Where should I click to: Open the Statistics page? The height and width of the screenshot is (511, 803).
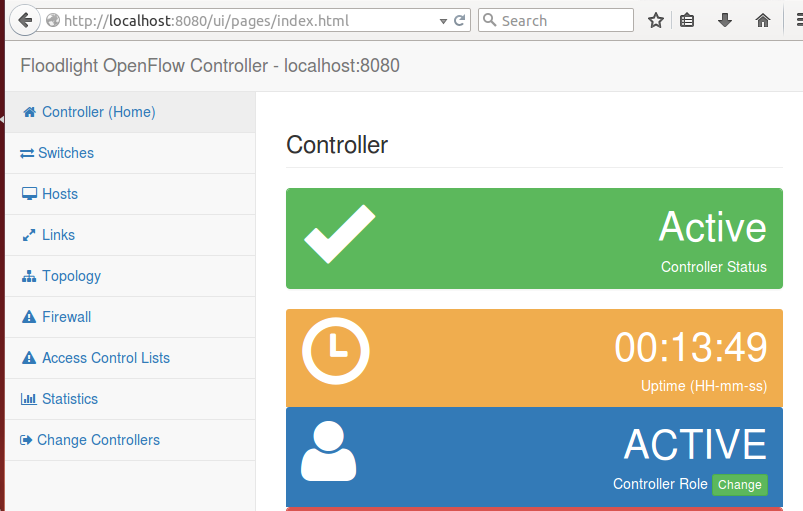[x=130, y=399]
